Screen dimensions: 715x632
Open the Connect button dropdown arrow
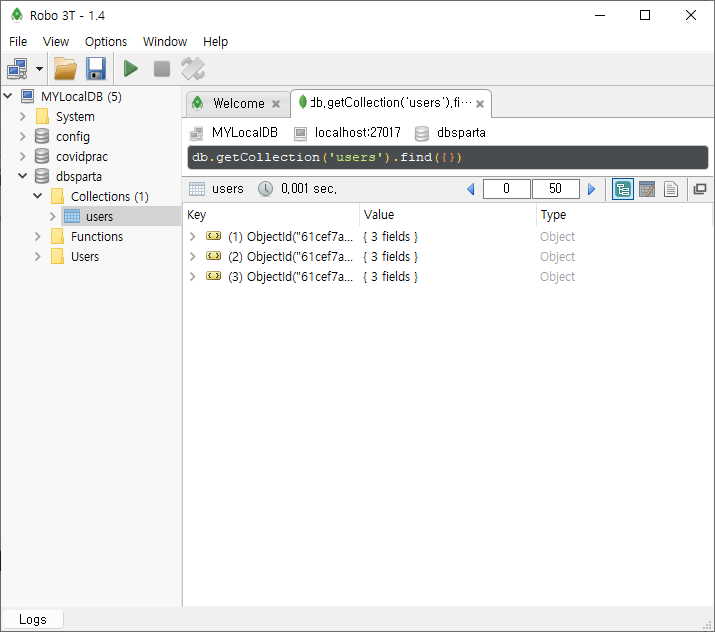coord(39,69)
